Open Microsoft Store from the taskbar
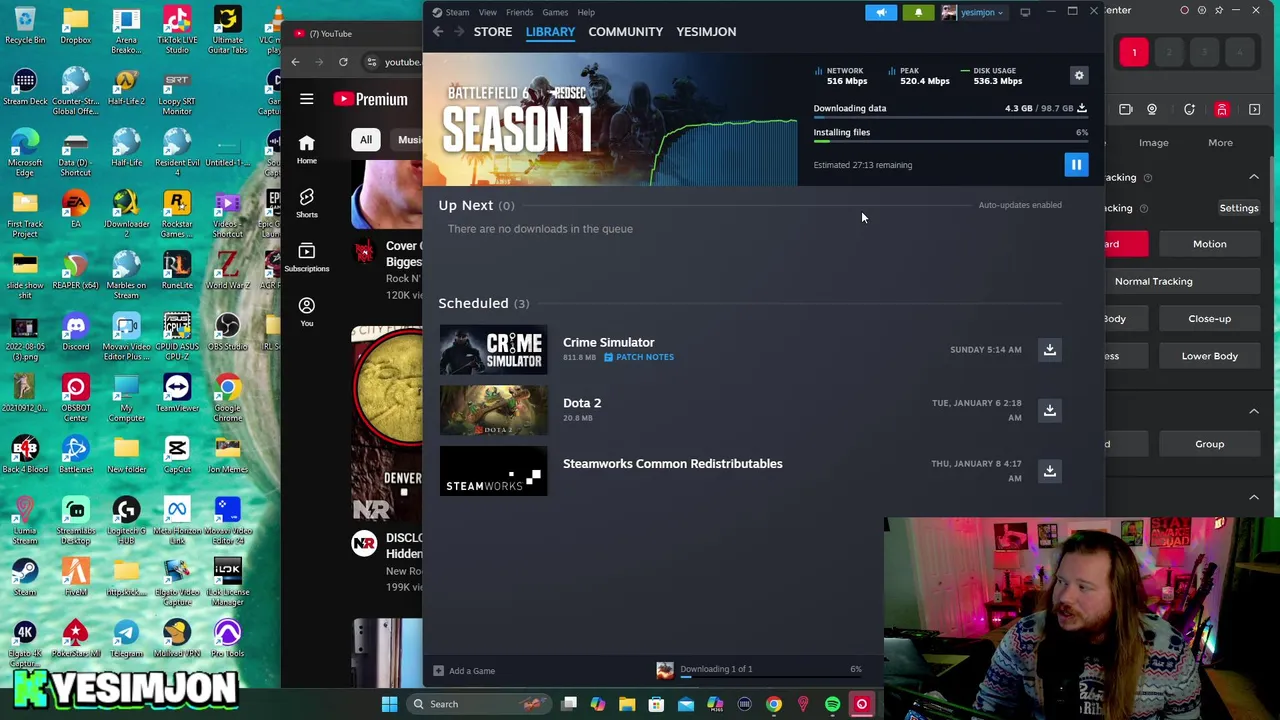This screenshot has height=720, width=1280. pos(656,704)
